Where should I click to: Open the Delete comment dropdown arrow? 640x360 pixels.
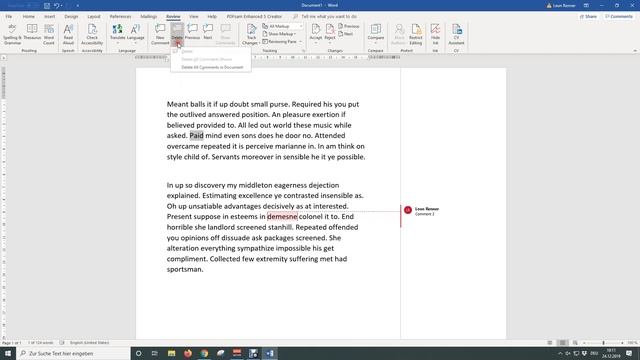click(x=177, y=43)
